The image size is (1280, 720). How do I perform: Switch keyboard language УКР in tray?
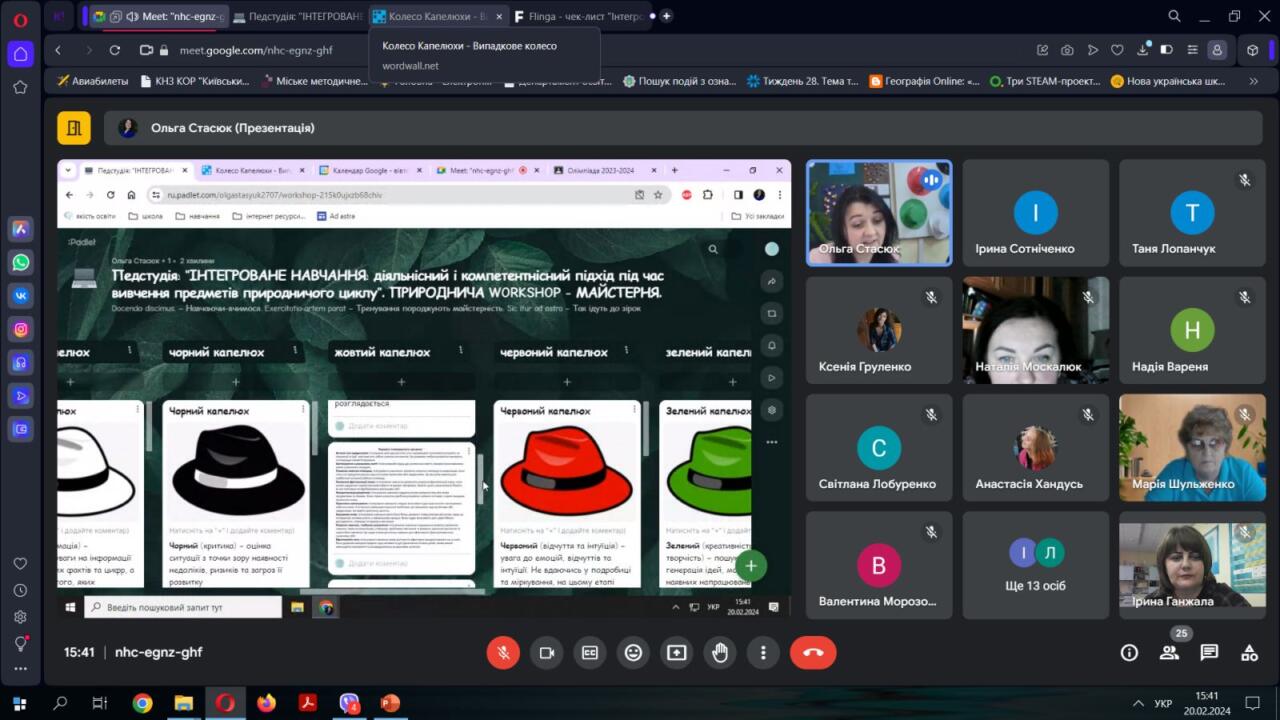[x=1163, y=703]
